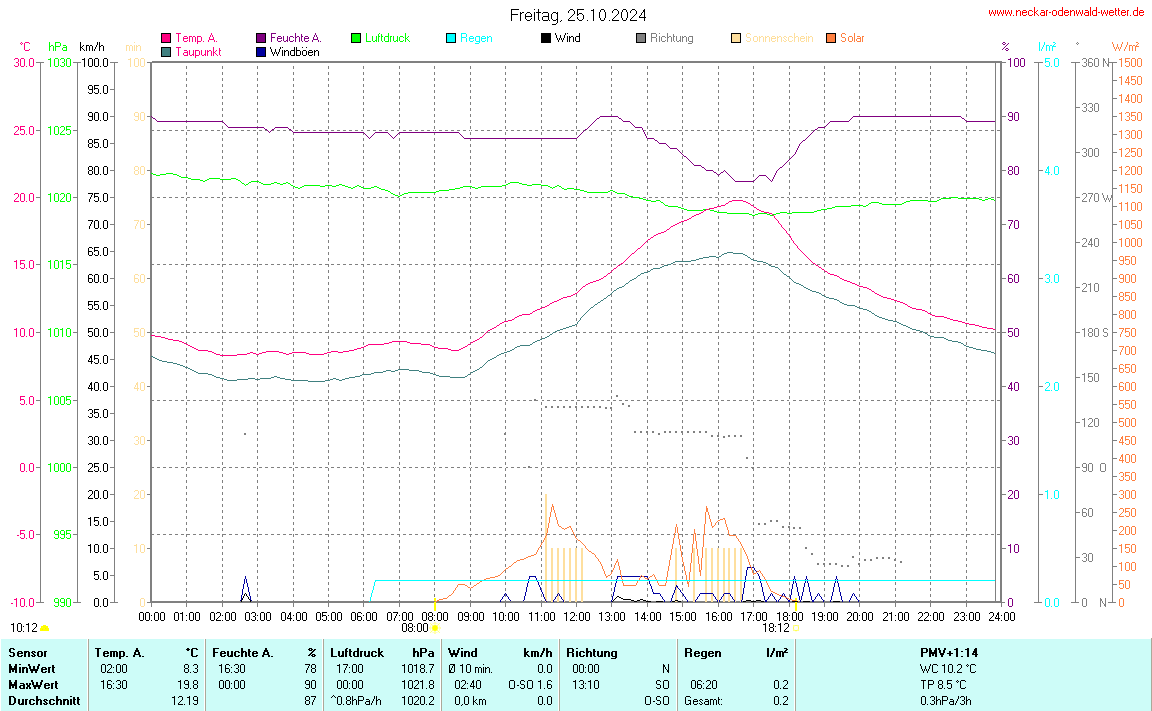
Task: Click the pink Temp. A. legend swatch
Action: 166,38
